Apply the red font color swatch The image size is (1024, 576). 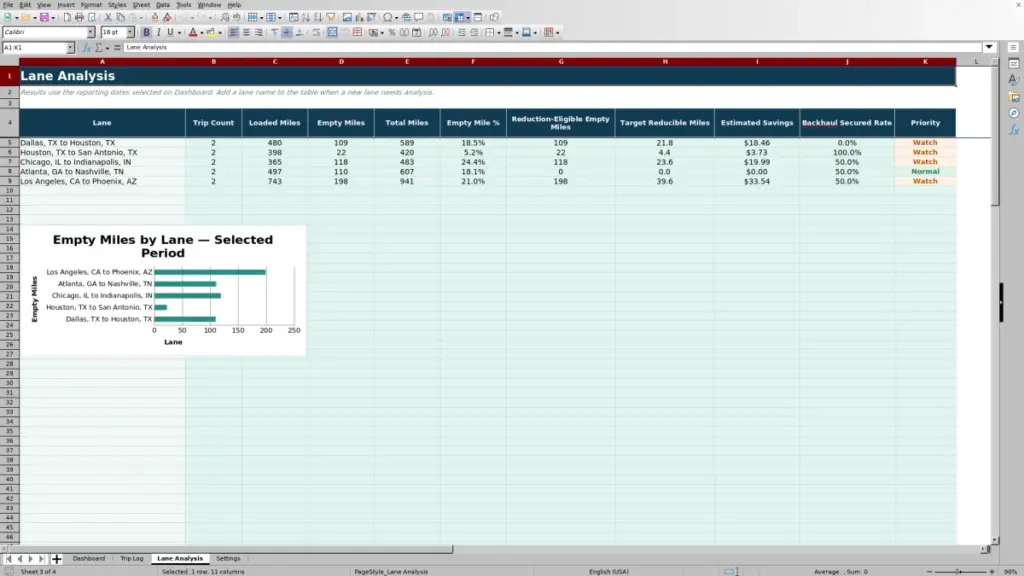tap(193, 33)
